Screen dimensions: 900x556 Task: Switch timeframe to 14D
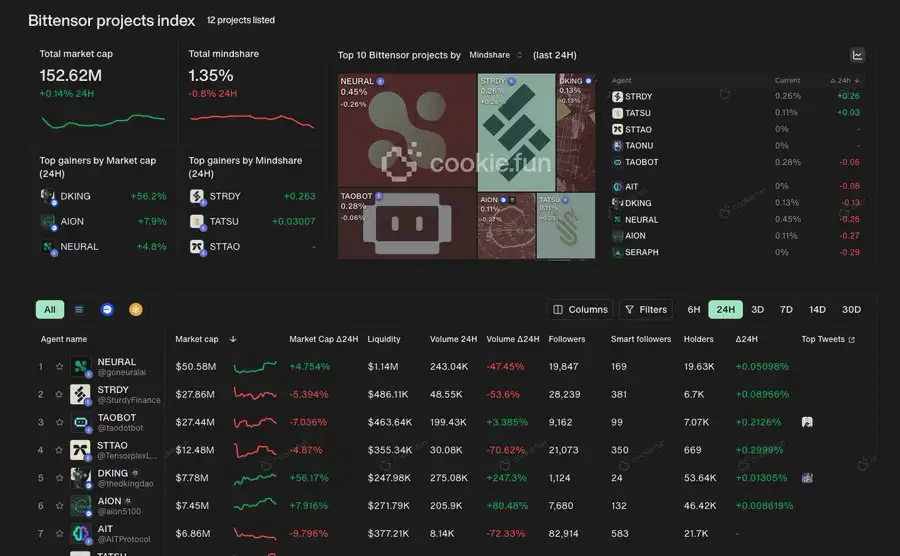(x=817, y=309)
